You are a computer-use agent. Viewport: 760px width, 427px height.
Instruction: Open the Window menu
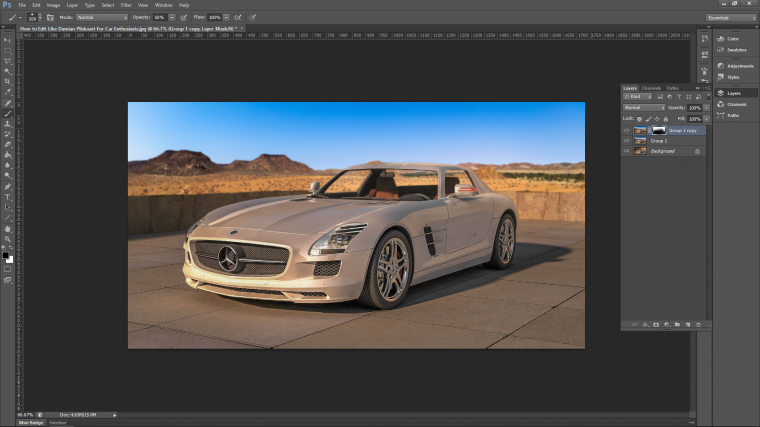164,5
